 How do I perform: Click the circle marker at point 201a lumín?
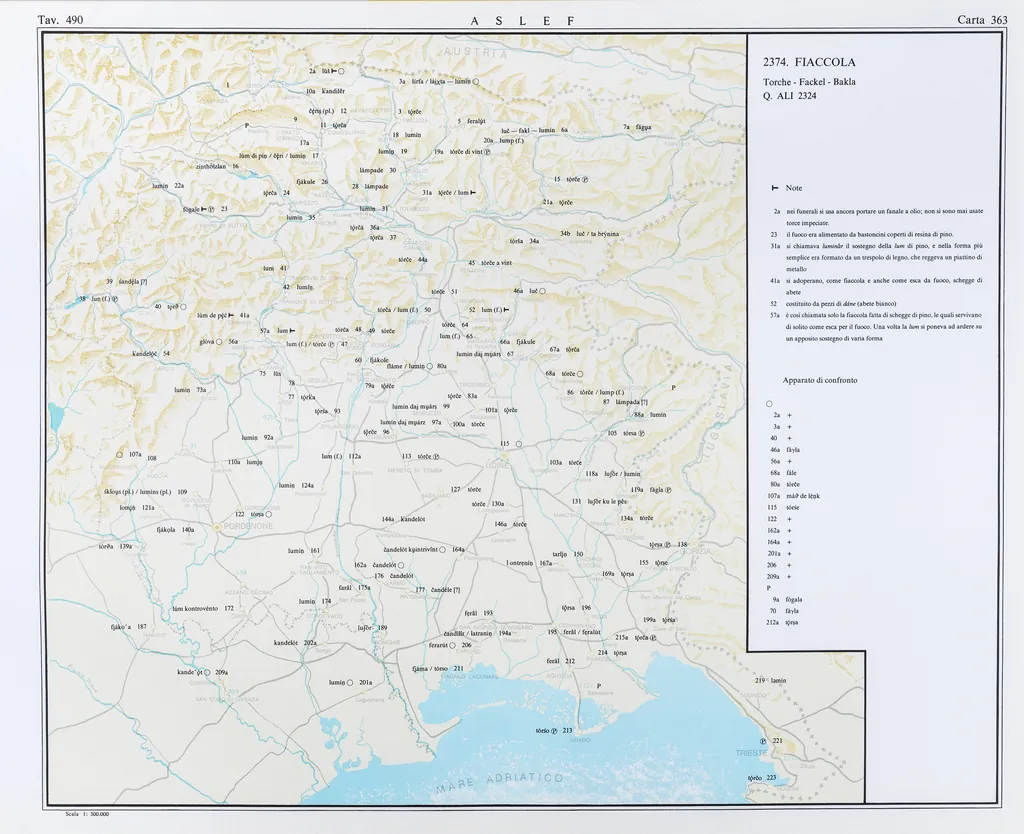(x=350, y=683)
